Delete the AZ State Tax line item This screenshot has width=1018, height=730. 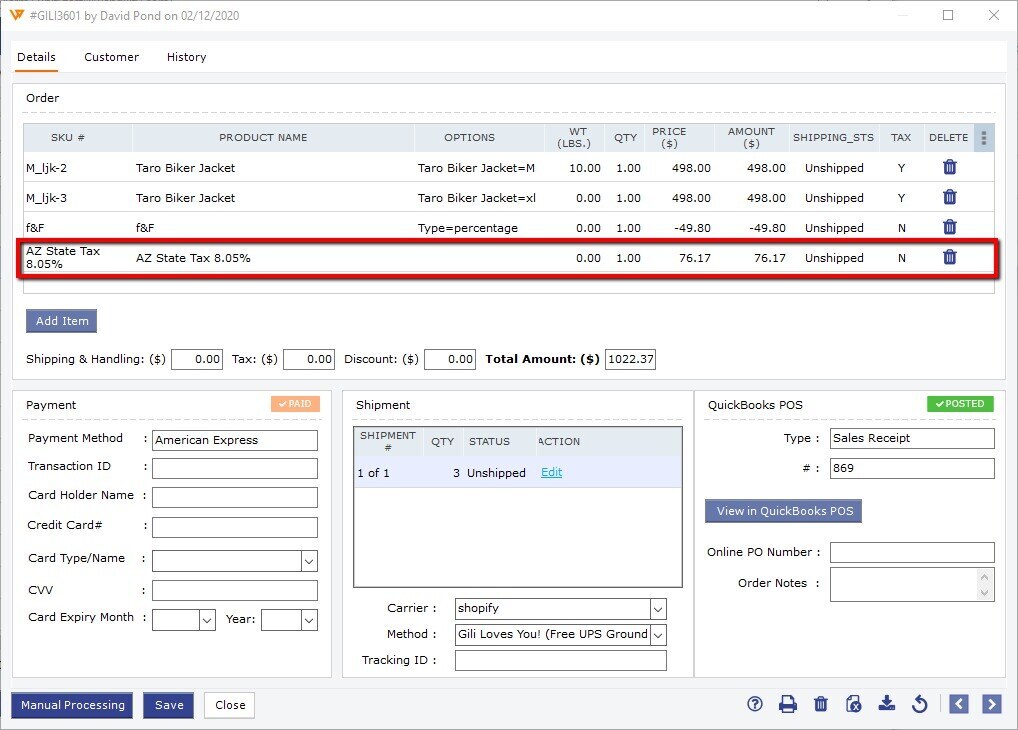(949, 257)
